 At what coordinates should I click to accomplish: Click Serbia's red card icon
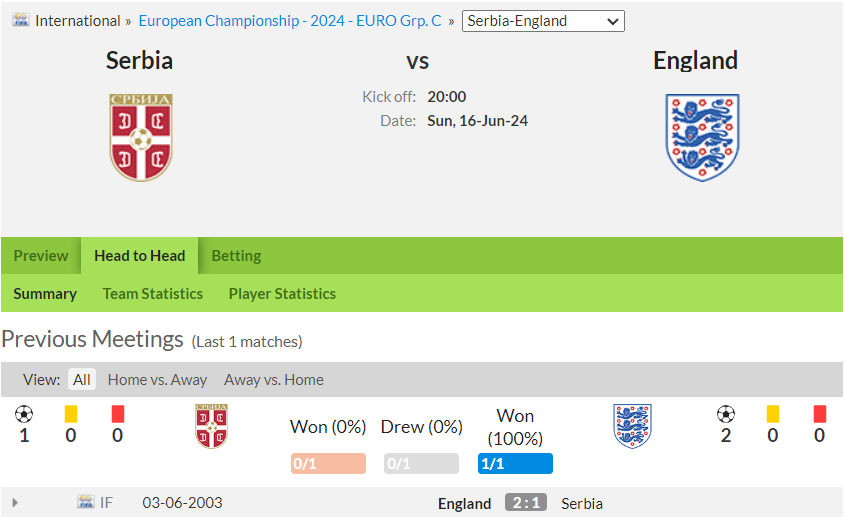pos(118,414)
